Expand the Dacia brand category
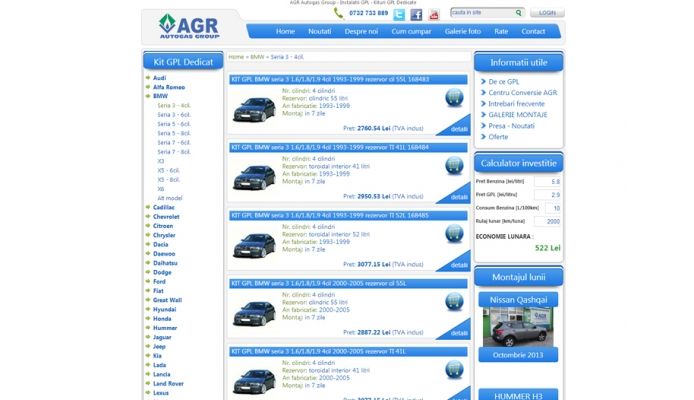This screenshot has height=400, width=694. (x=160, y=245)
